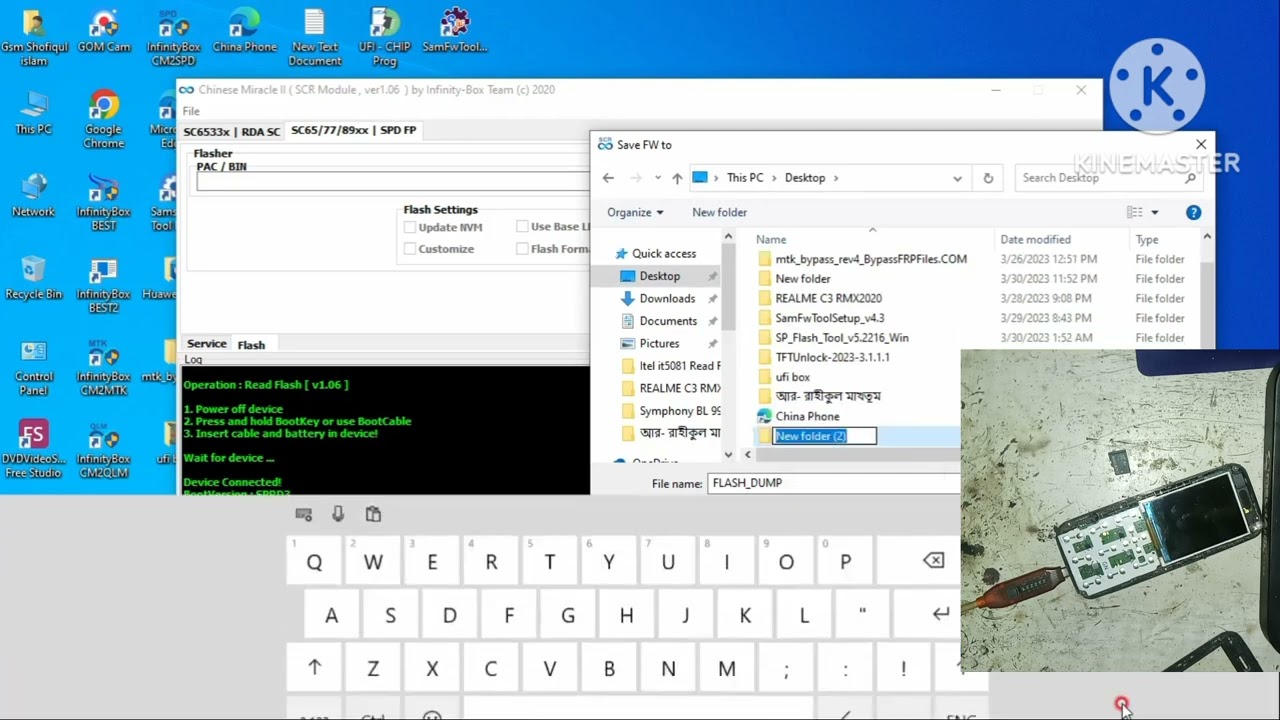Open the view options dropdown arrow
The height and width of the screenshot is (720, 1280).
tap(1154, 212)
